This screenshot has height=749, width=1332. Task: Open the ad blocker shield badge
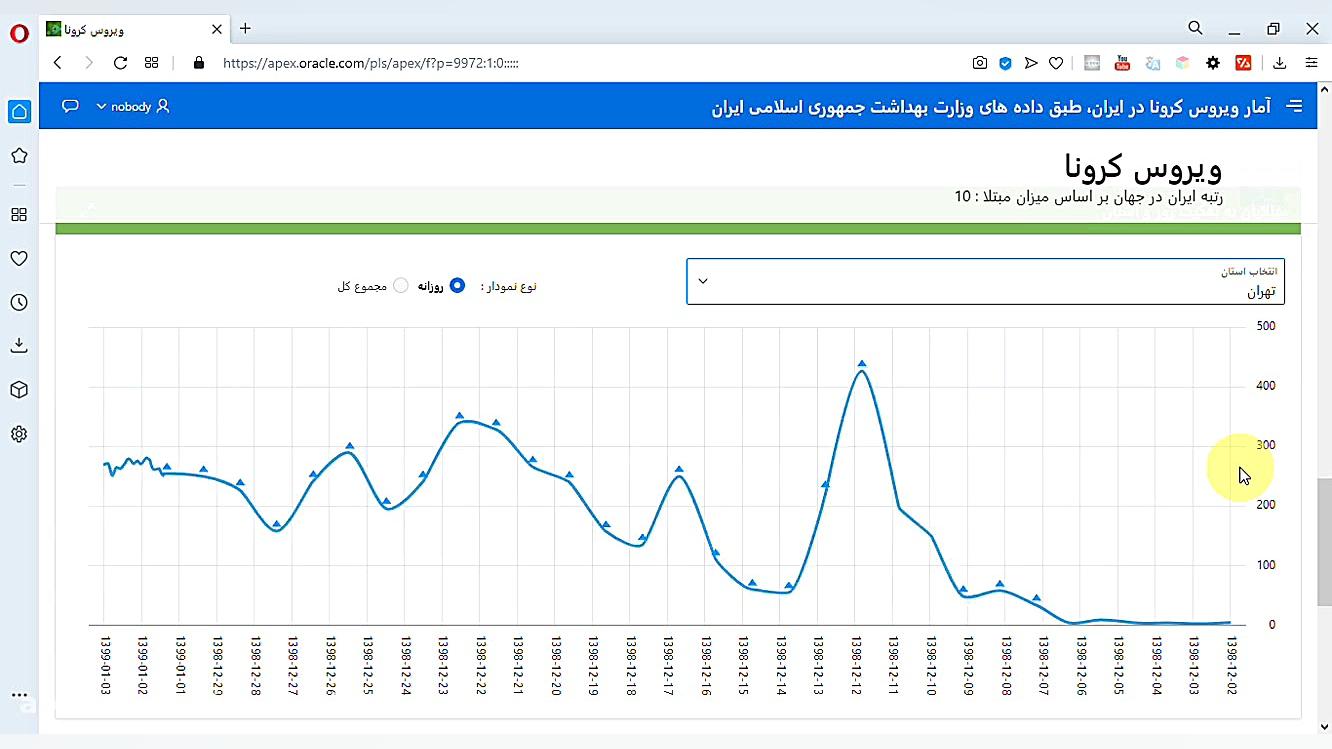[1005, 62]
